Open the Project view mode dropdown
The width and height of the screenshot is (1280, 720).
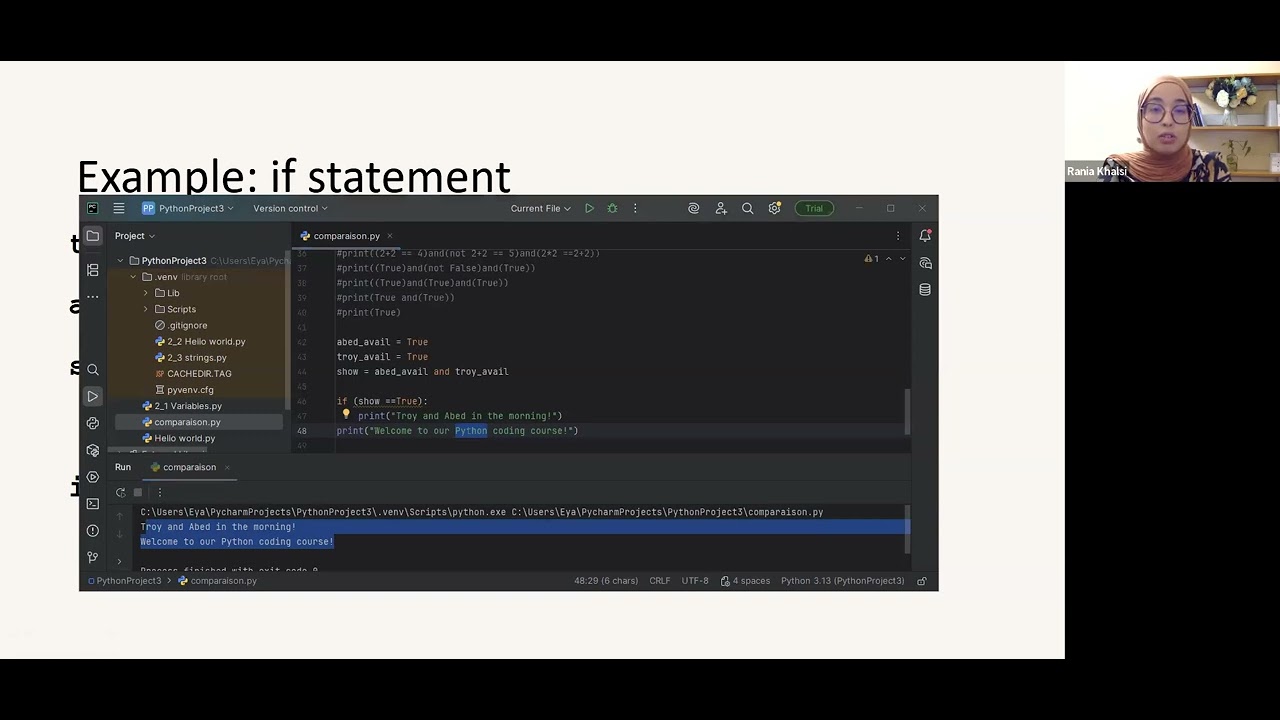135,236
